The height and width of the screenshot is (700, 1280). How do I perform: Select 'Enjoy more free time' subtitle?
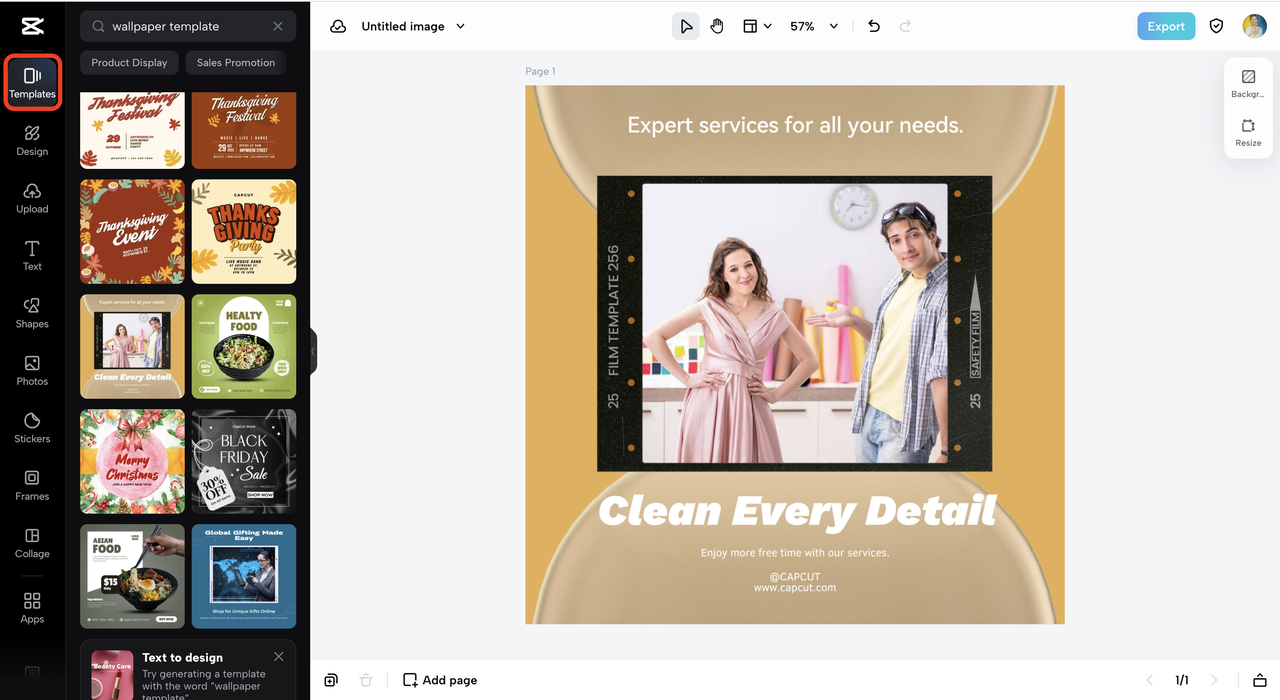click(795, 552)
